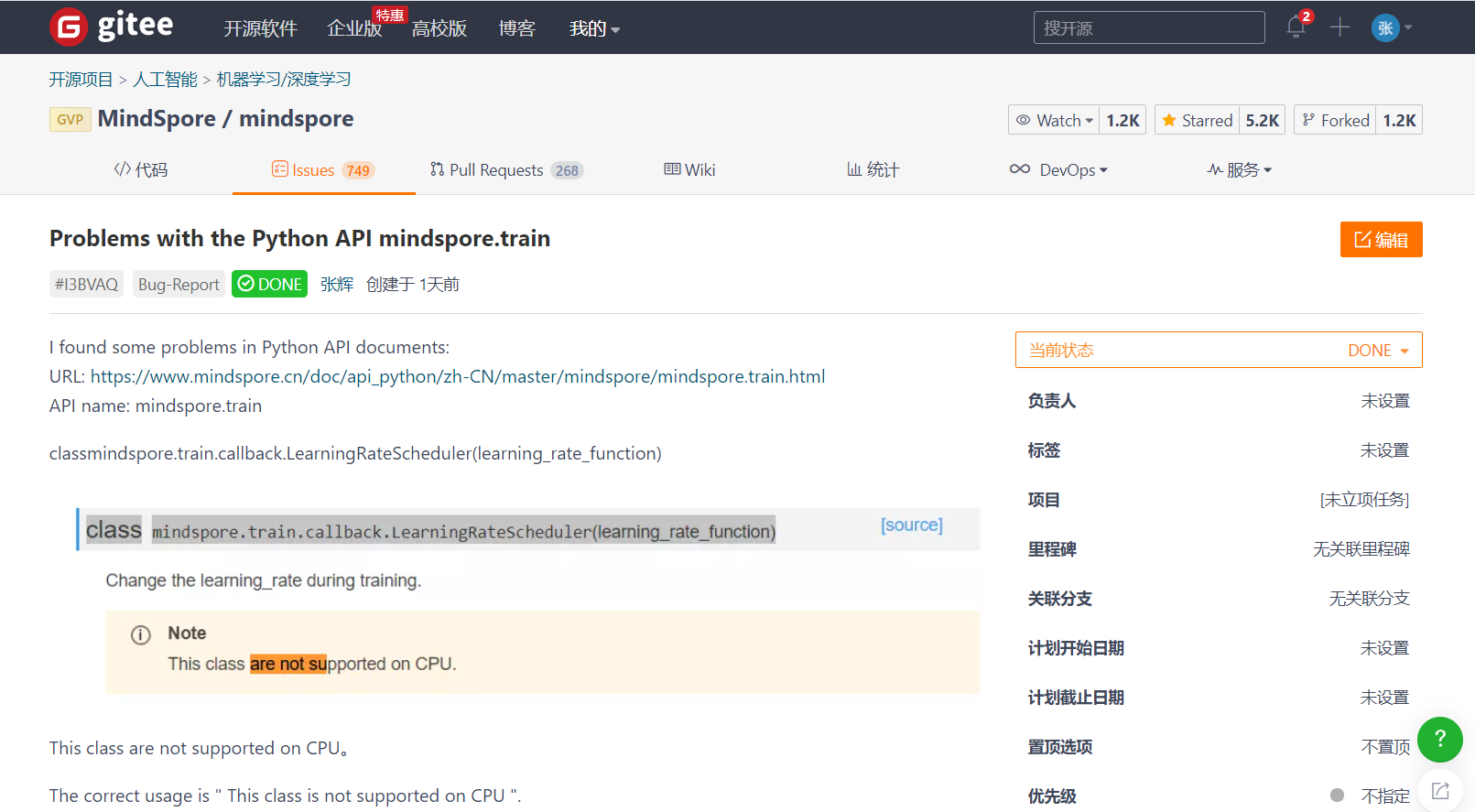Viewport: 1475px width, 812px height.
Task: Open the 统计 tab
Action: (873, 169)
